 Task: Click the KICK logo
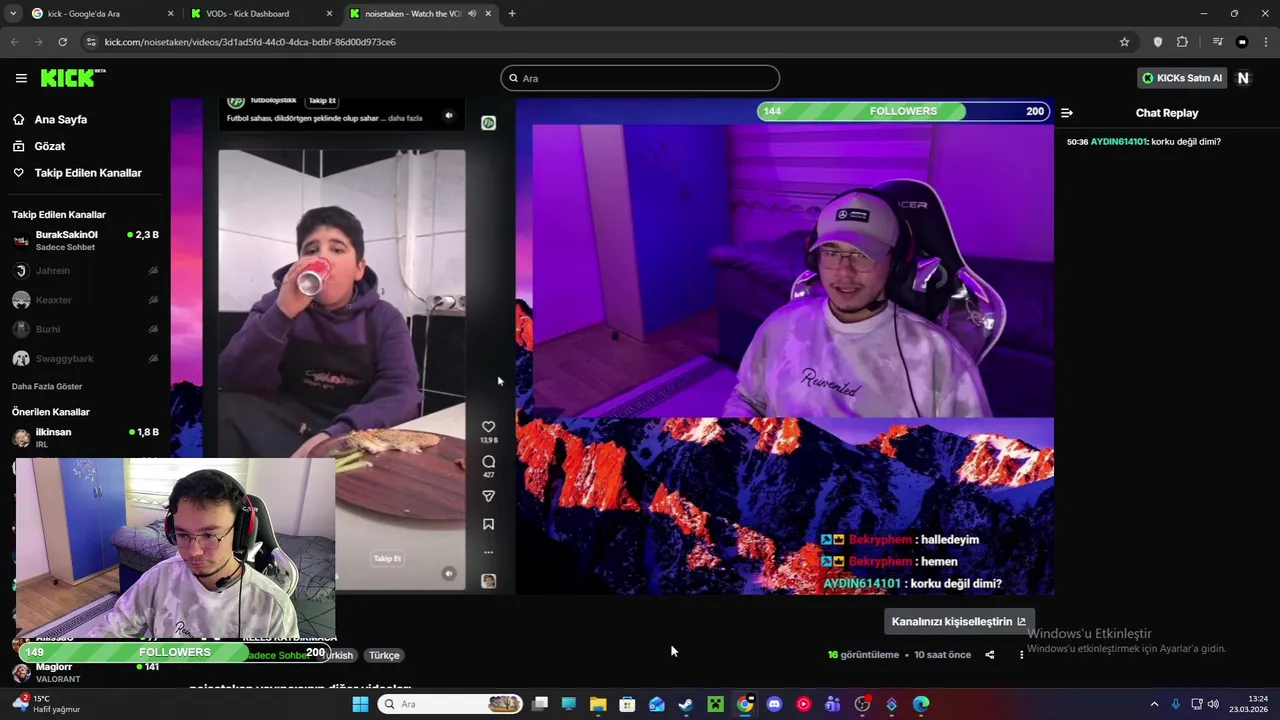pyautogui.click(x=73, y=78)
